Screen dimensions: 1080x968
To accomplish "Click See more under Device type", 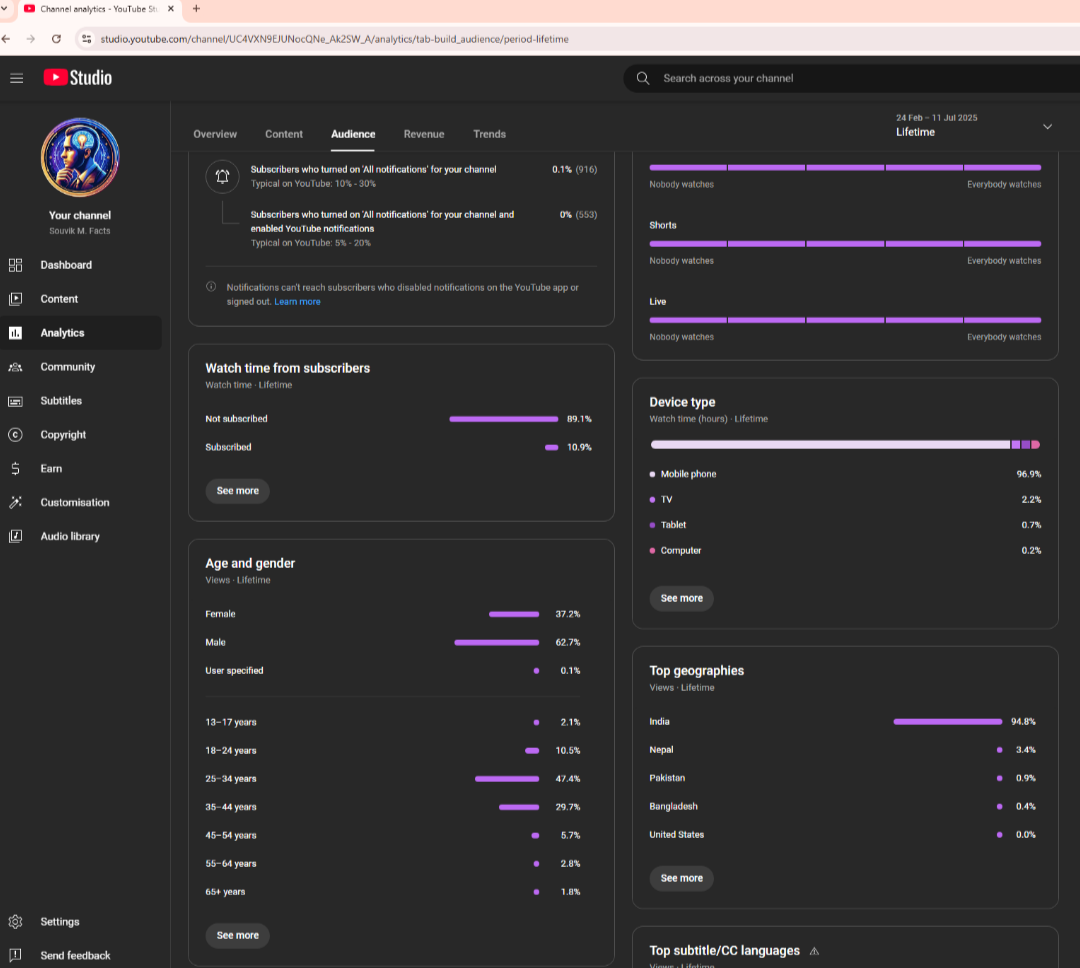I will tap(681, 598).
